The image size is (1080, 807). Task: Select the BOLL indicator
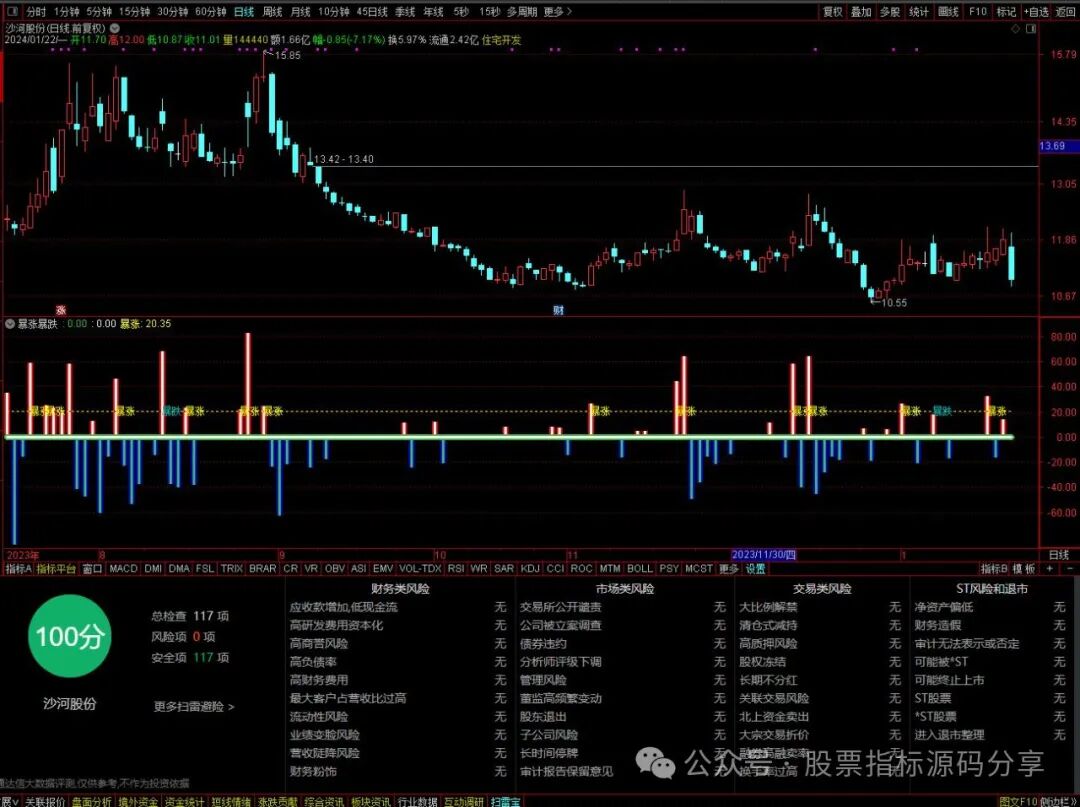coord(639,569)
